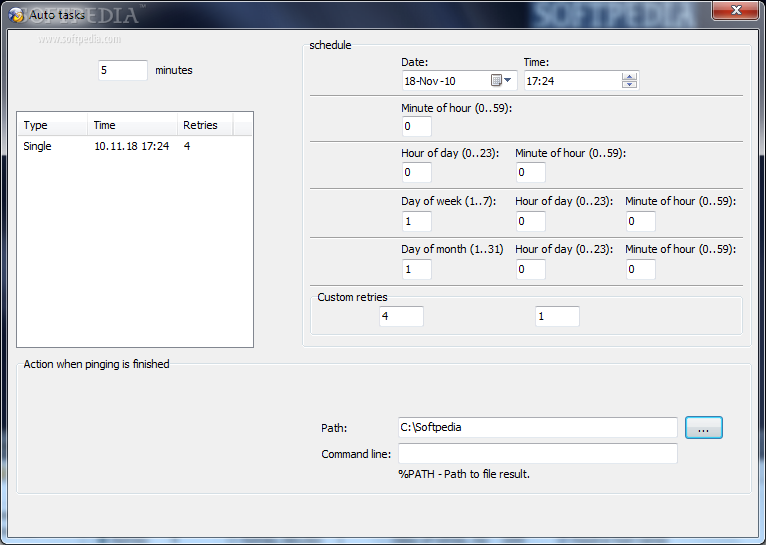This screenshot has height=545, width=766.
Task: Click the empty Command line field
Action: tap(538, 453)
